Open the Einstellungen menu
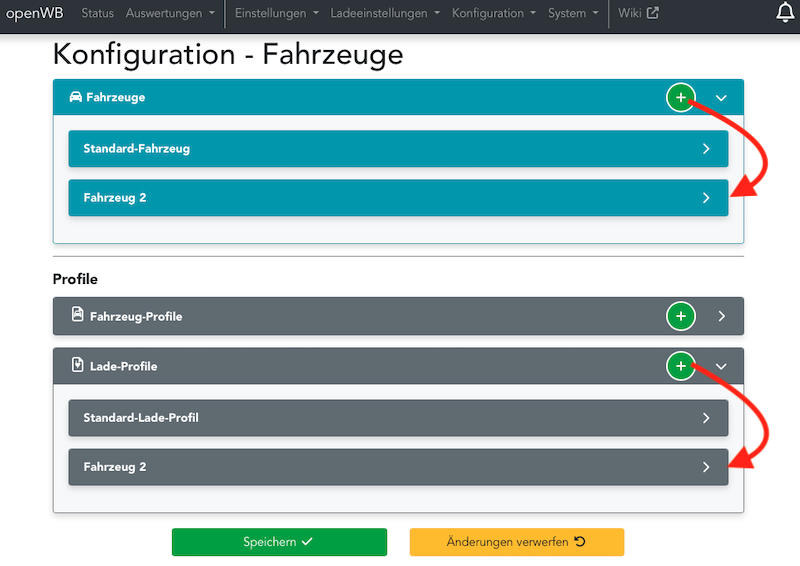The width and height of the screenshot is (800, 566). 275,13
